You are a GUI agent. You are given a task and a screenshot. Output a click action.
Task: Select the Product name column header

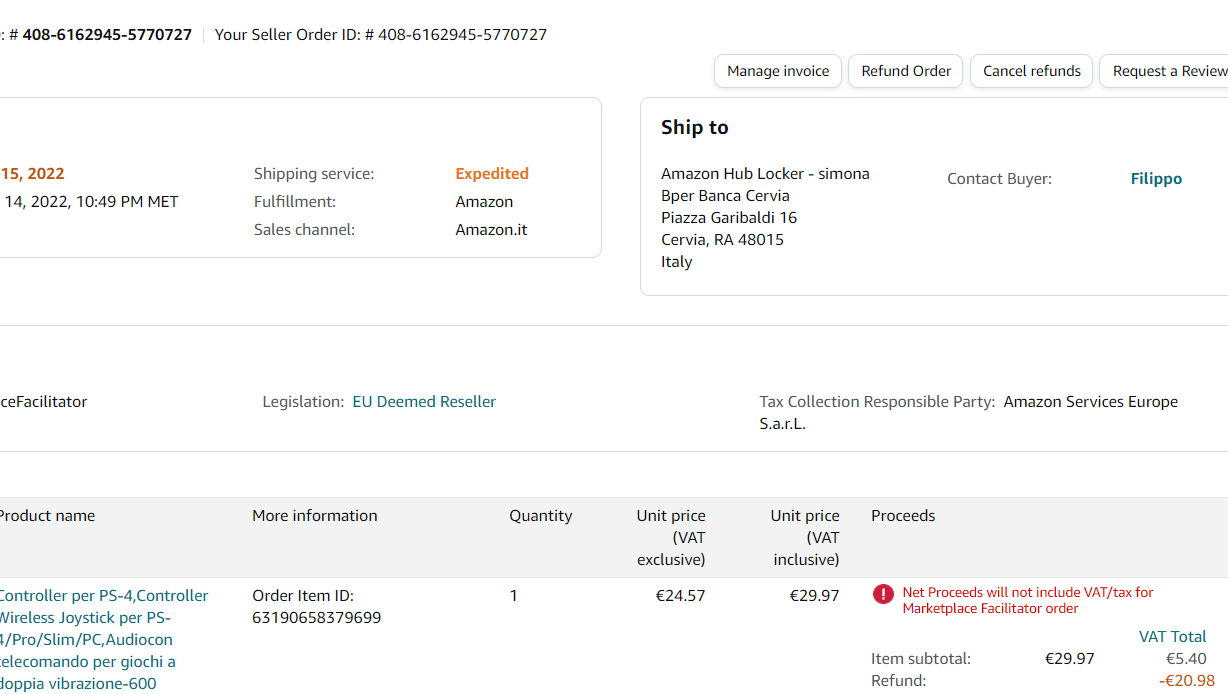[x=47, y=516]
